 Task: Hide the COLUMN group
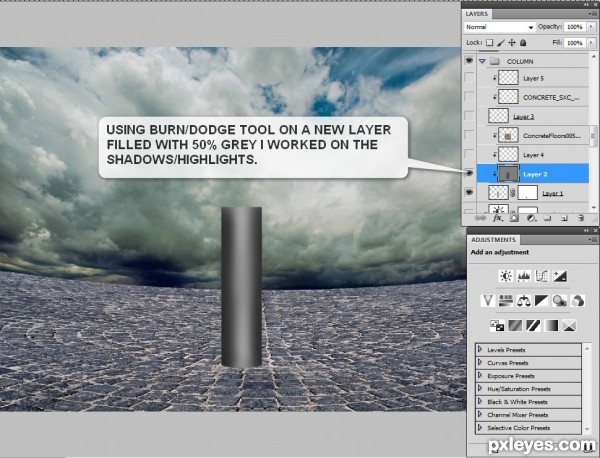coord(469,61)
